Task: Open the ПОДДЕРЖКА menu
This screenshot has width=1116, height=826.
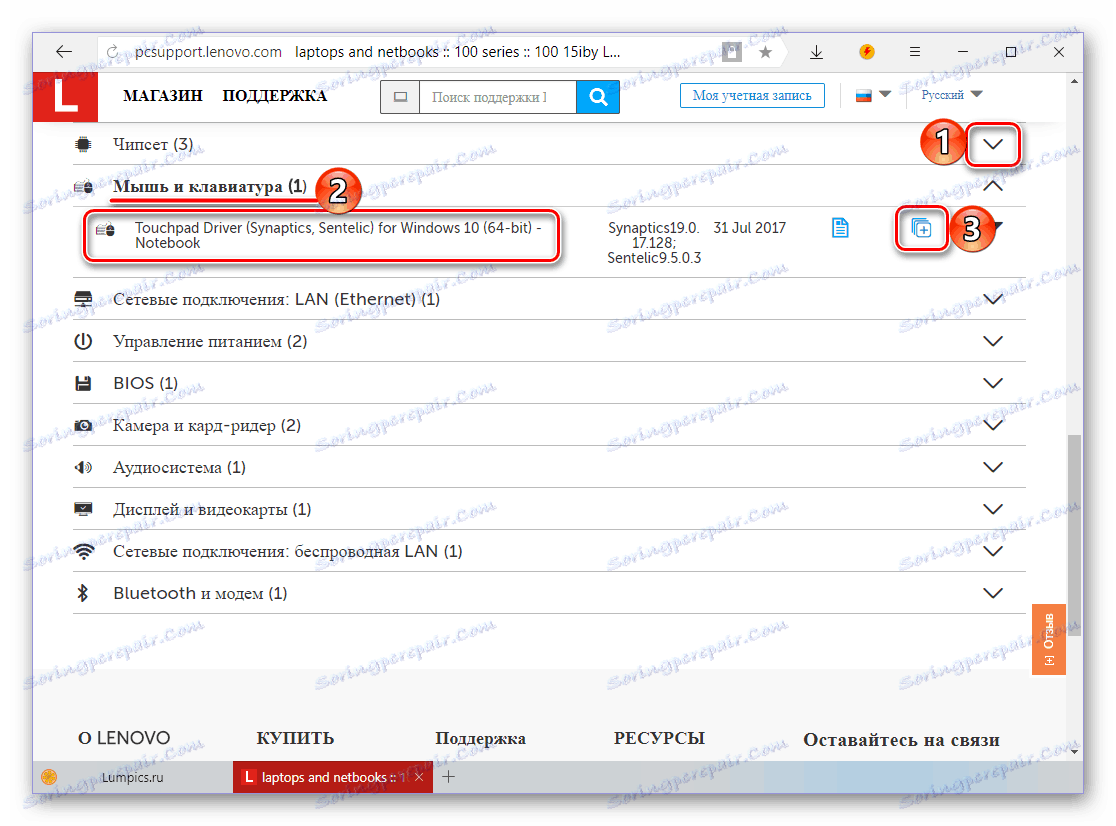Action: tap(274, 95)
